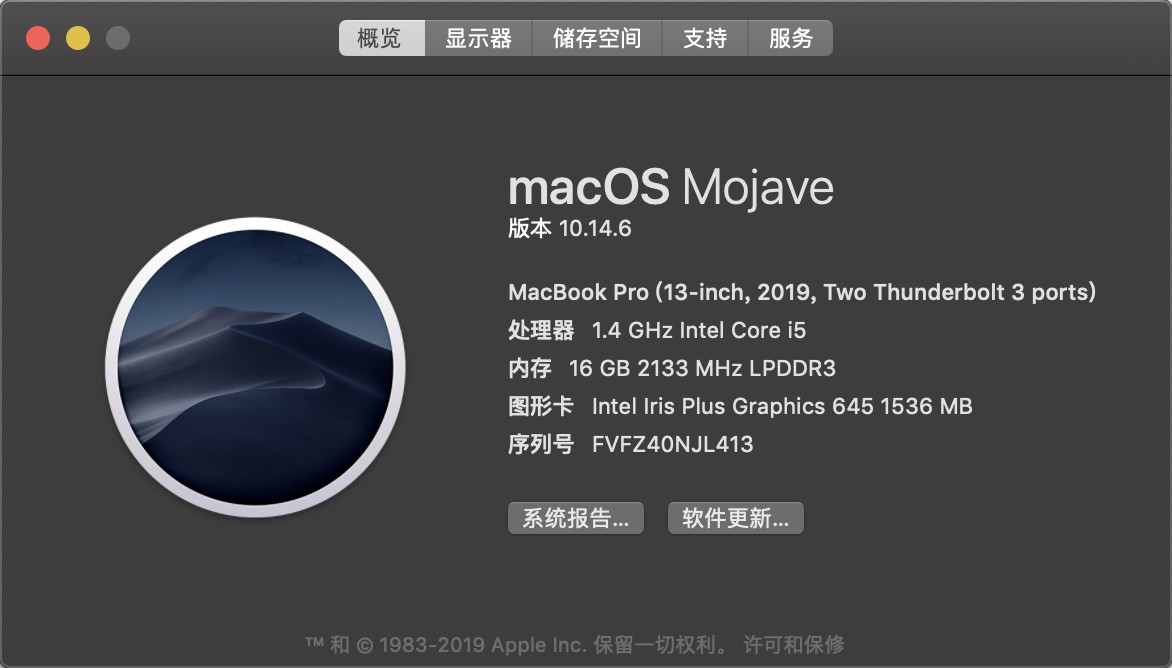1172x668 pixels.
Task: Close the About This Mac window
Action: pyautogui.click(x=38, y=38)
